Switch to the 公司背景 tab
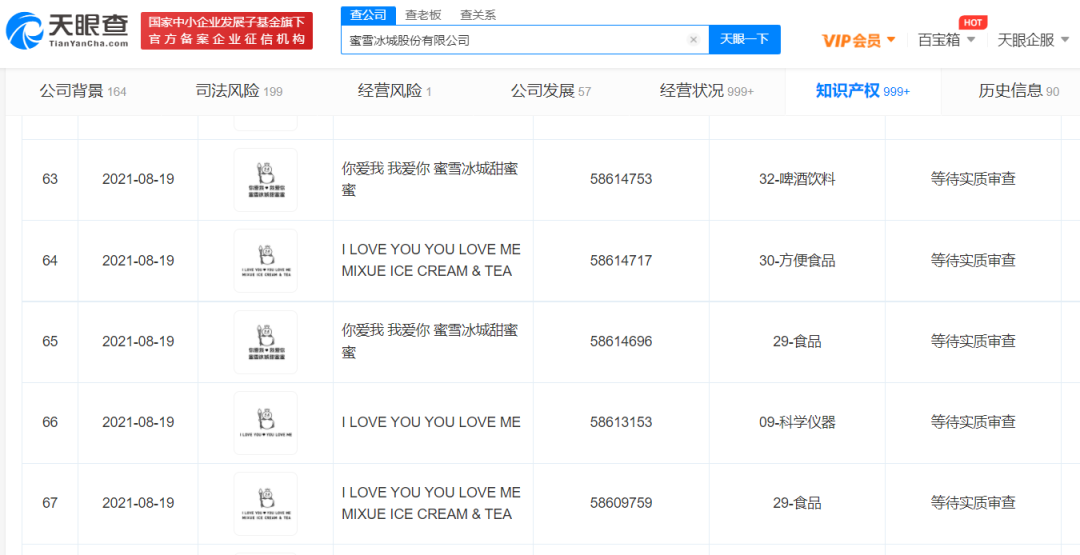 tap(83, 91)
